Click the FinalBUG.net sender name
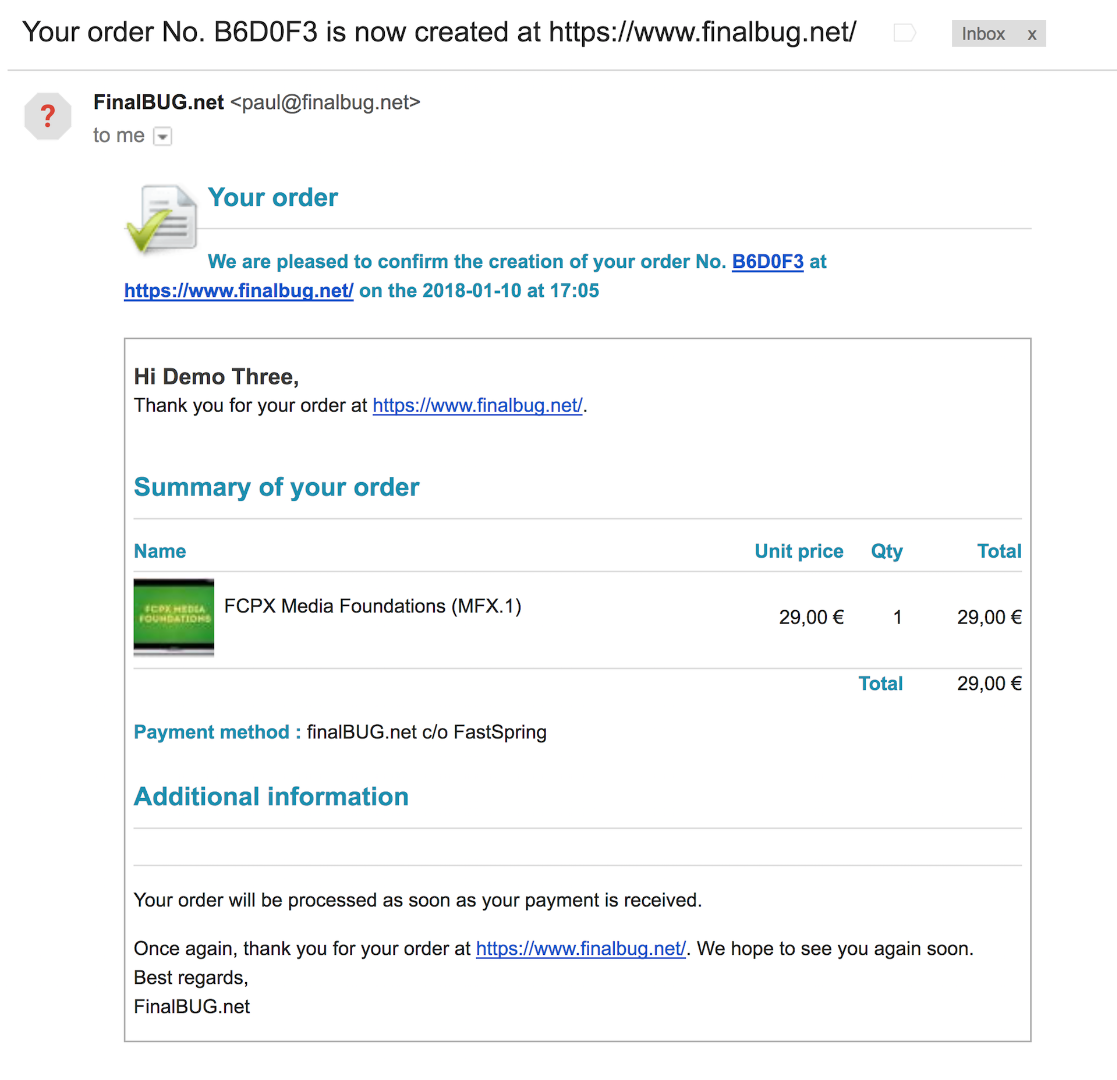The image size is (1117, 1080). [158, 102]
